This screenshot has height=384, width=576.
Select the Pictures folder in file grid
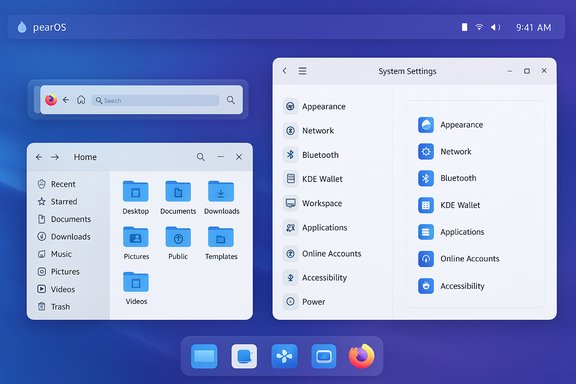point(136,237)
